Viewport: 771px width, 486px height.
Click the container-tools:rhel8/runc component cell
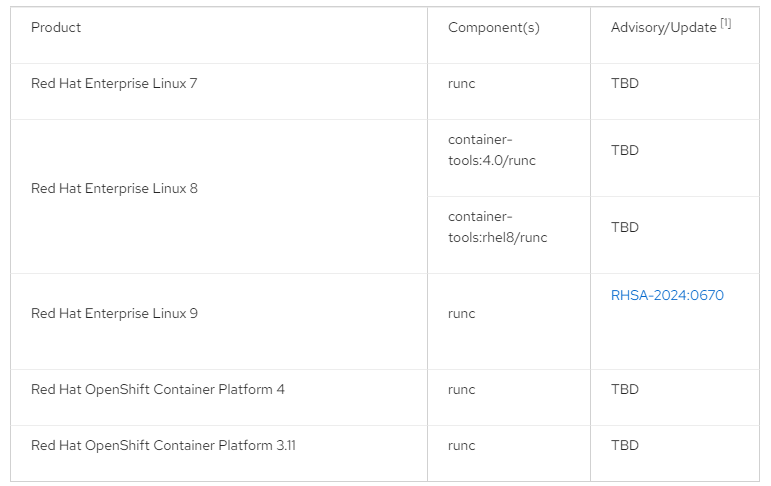pyautogui.click(x=509, y=235)
